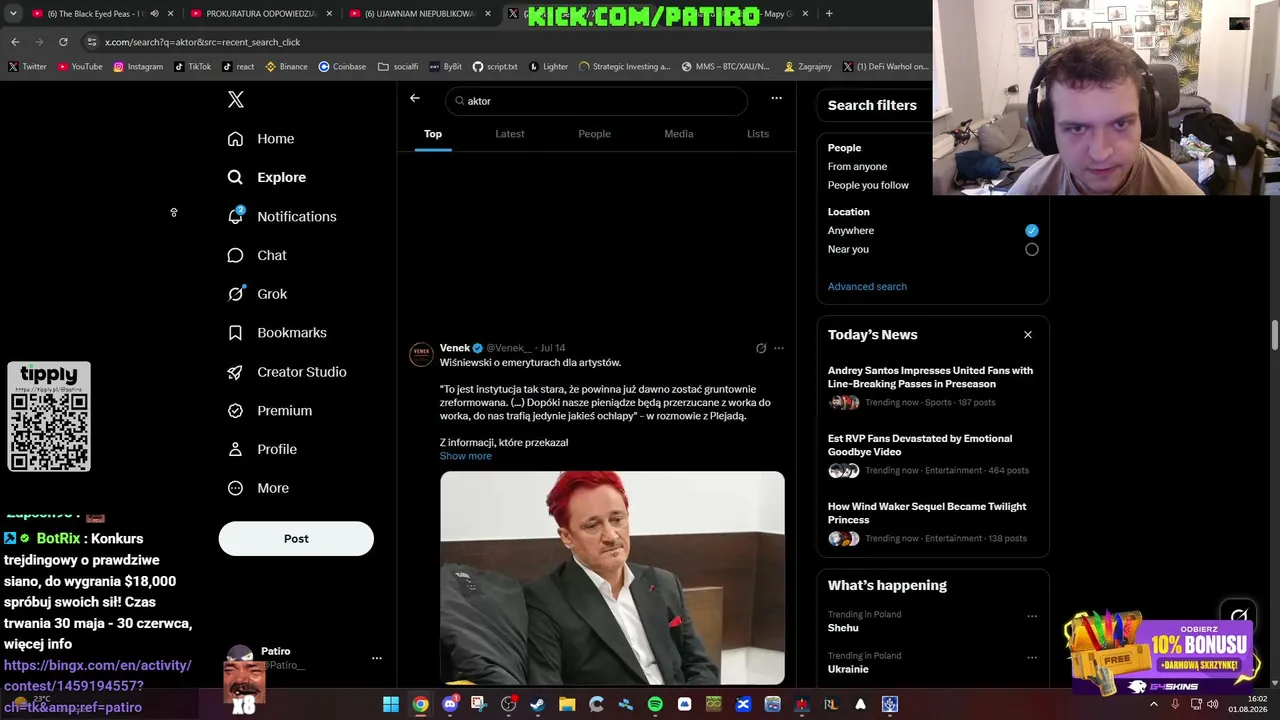Close the Today's News panel
The image size is (1280, 720).
pyautogui.click(x=1028, y=335)
